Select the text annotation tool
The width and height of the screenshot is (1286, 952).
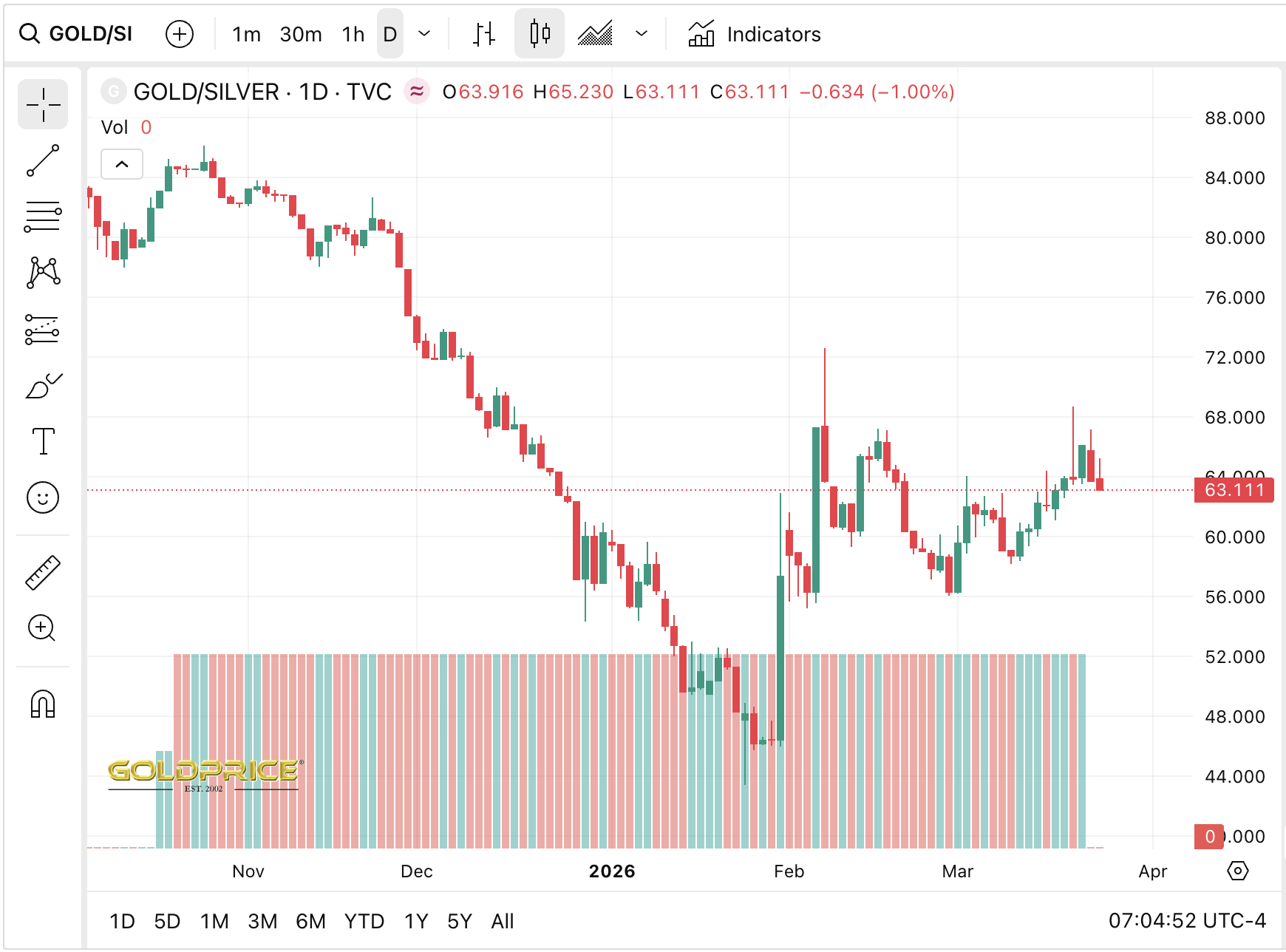coord(42,441)
